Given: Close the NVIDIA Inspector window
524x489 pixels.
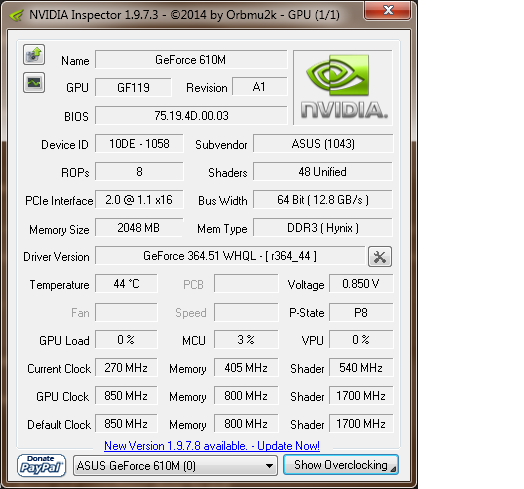Looking at the screenshot, I should click(388, 10).
